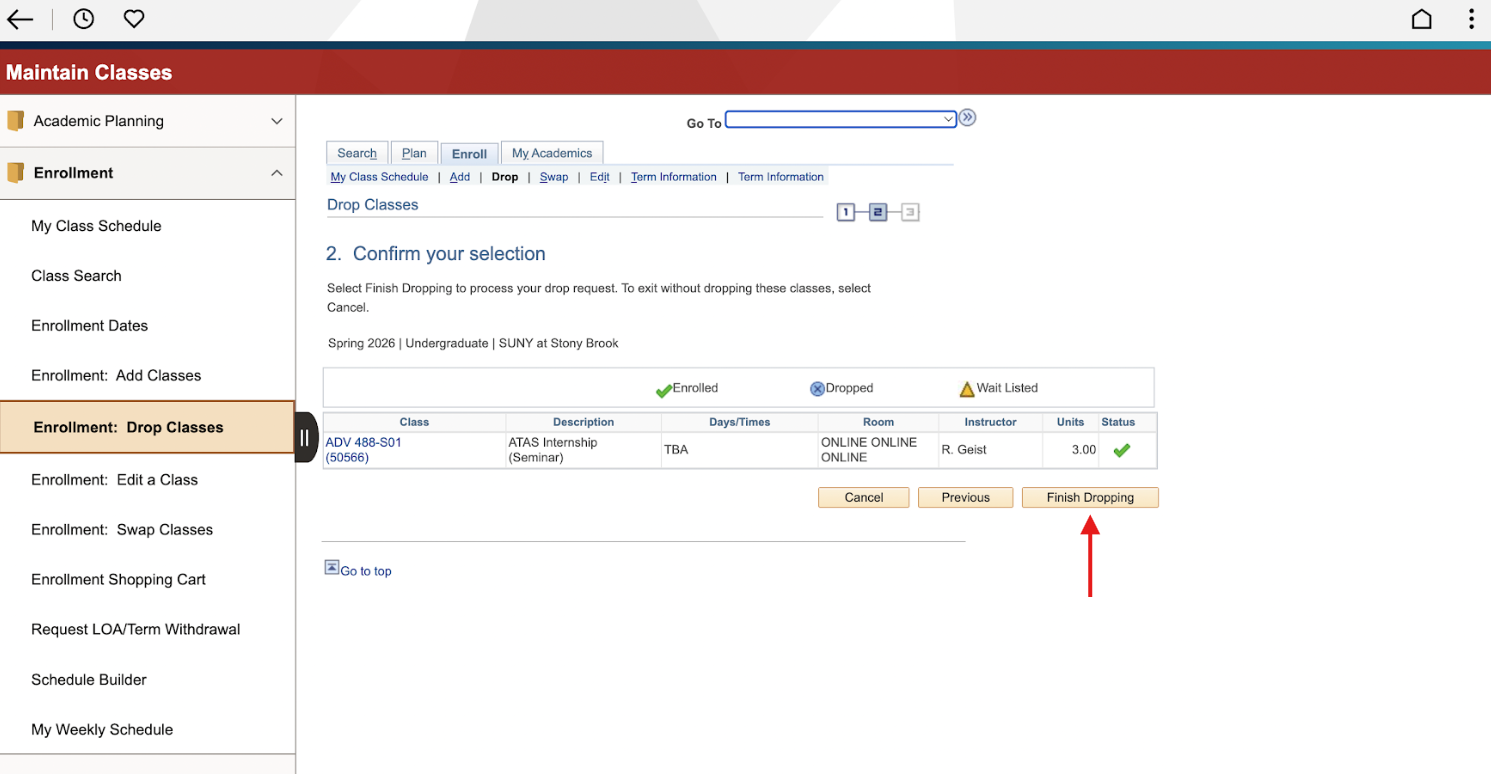
Task: Select Enrollment: Drop Classes in sidebar
Action: pyautogui.click(x=147, y=427)
